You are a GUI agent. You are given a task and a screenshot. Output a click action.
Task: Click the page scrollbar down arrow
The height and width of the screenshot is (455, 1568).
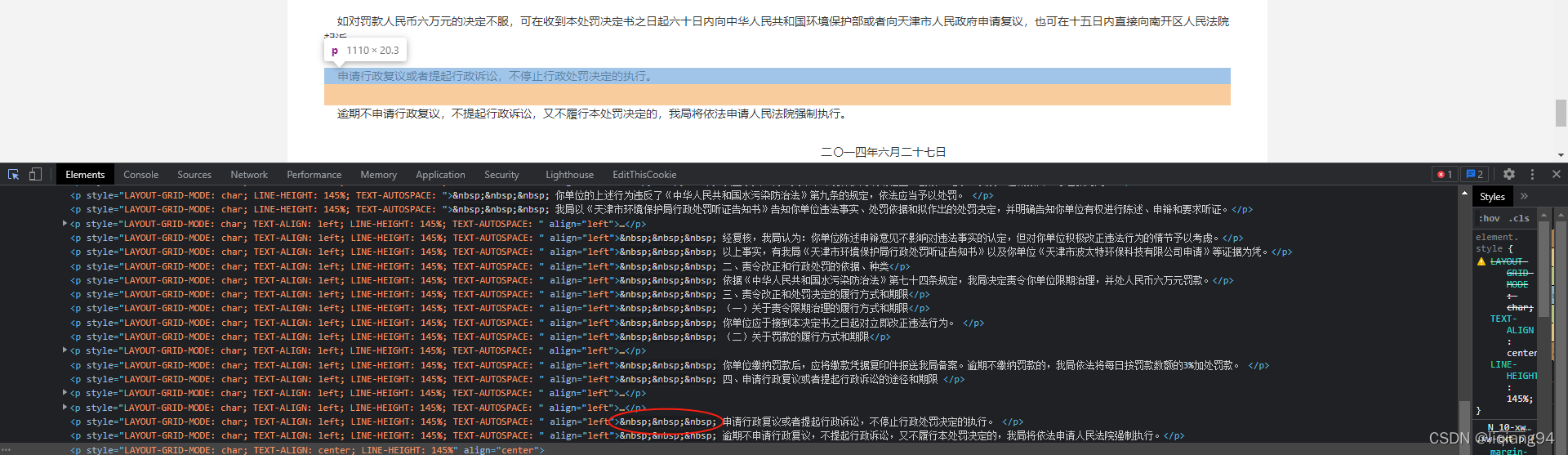[1561, 155]
